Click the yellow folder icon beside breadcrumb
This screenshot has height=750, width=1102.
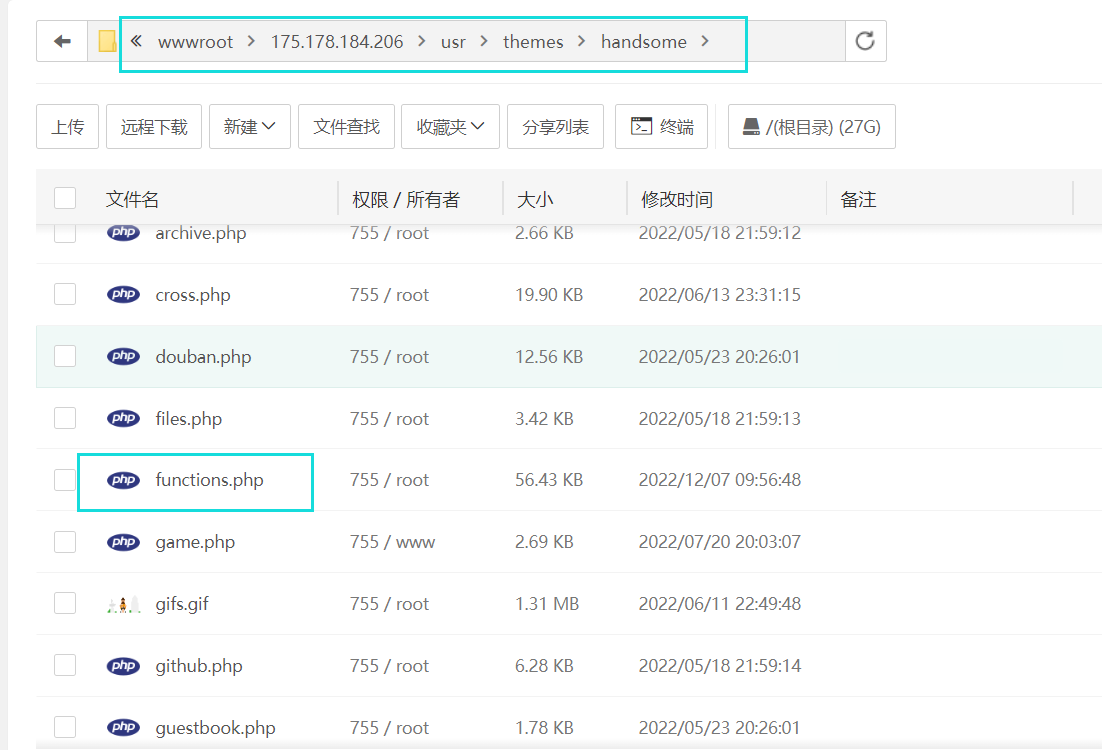(x=104, y=41)
